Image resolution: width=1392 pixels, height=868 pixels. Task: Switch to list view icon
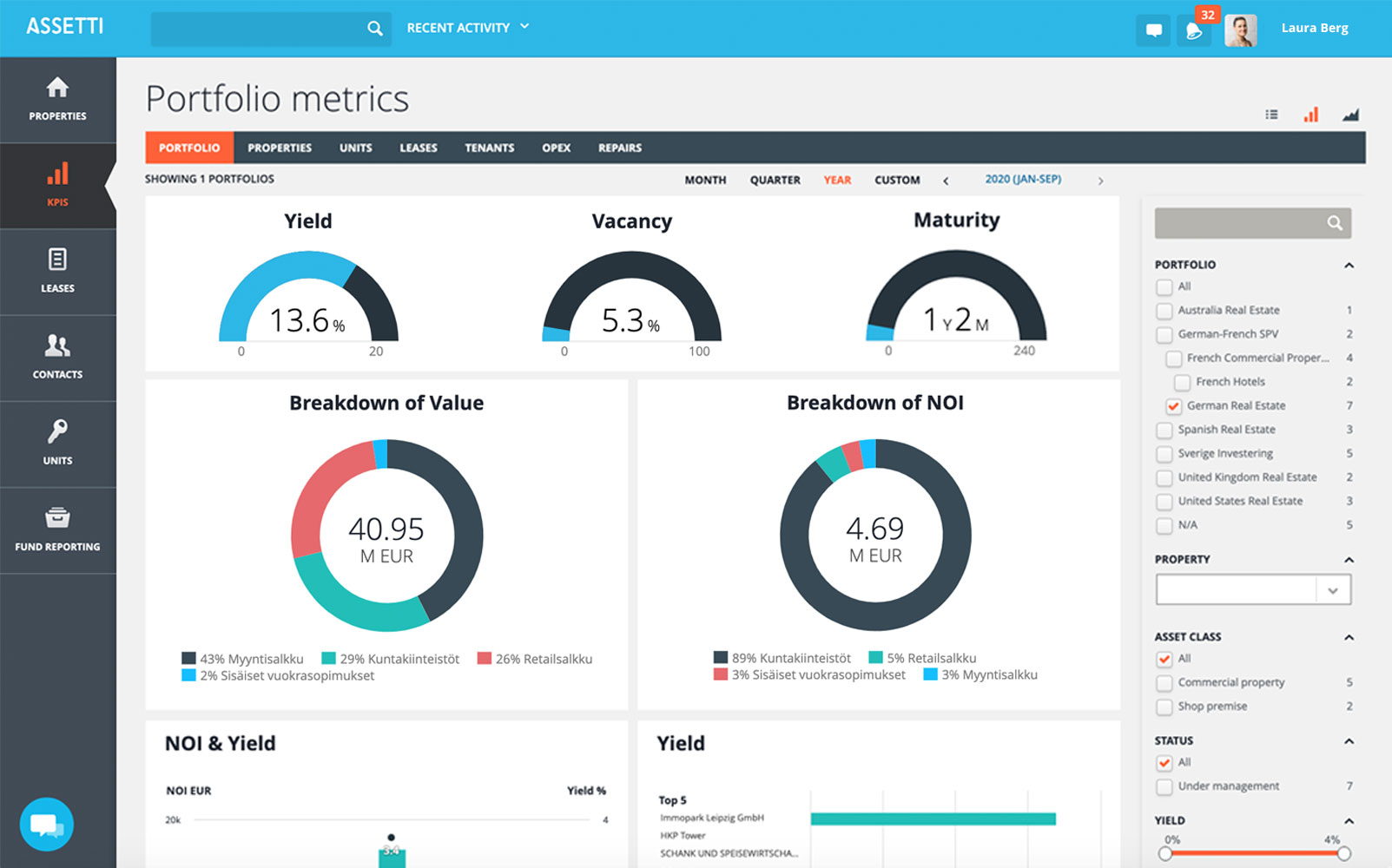[x=1271, y=115]
